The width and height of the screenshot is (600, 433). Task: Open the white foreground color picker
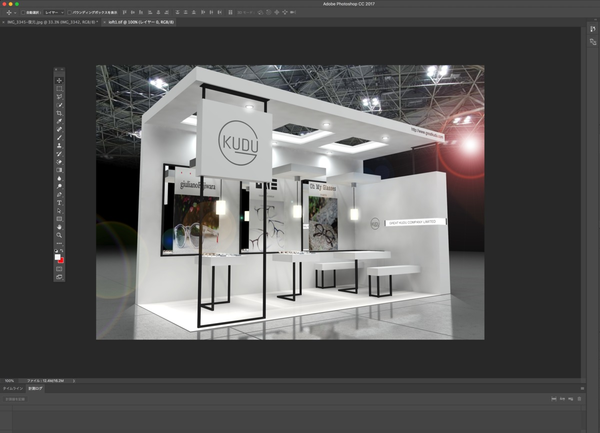coord(57,257)
